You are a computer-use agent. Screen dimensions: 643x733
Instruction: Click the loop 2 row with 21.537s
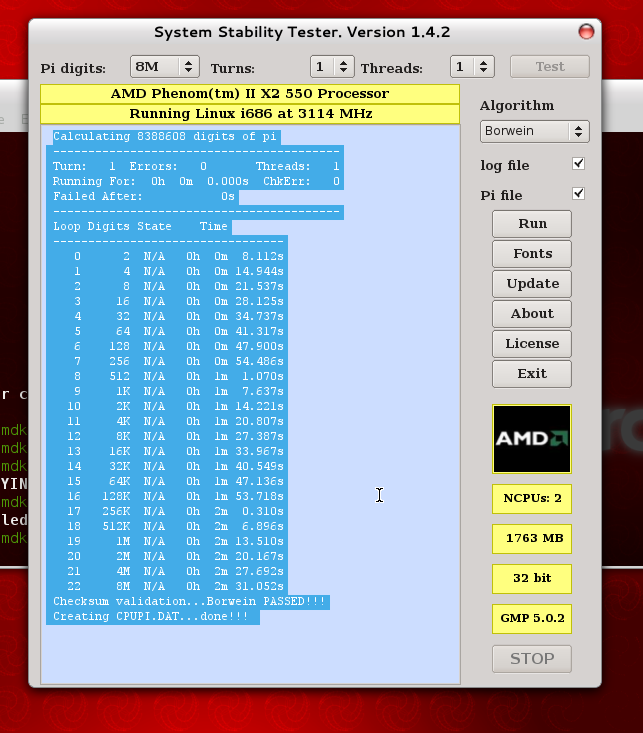coord(167,287)
